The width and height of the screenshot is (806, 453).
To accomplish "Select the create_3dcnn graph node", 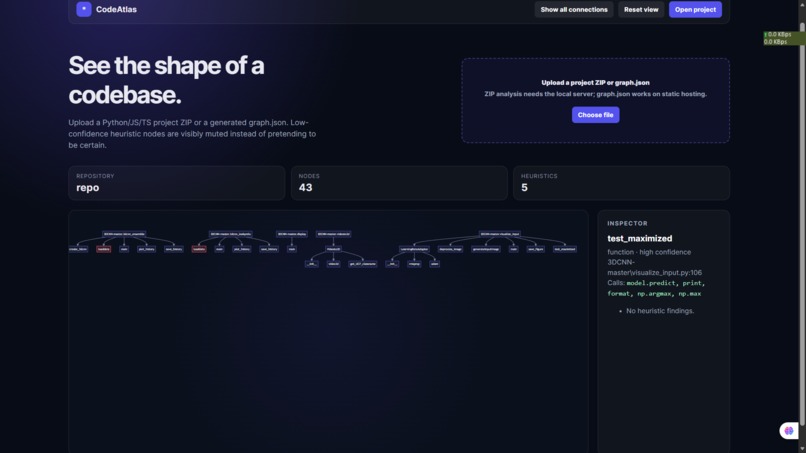I will [x=78, y=249].
